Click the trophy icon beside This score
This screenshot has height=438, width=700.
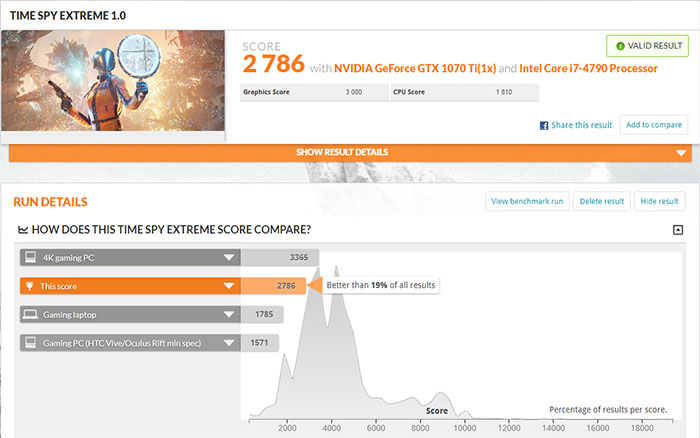point(31,286)
